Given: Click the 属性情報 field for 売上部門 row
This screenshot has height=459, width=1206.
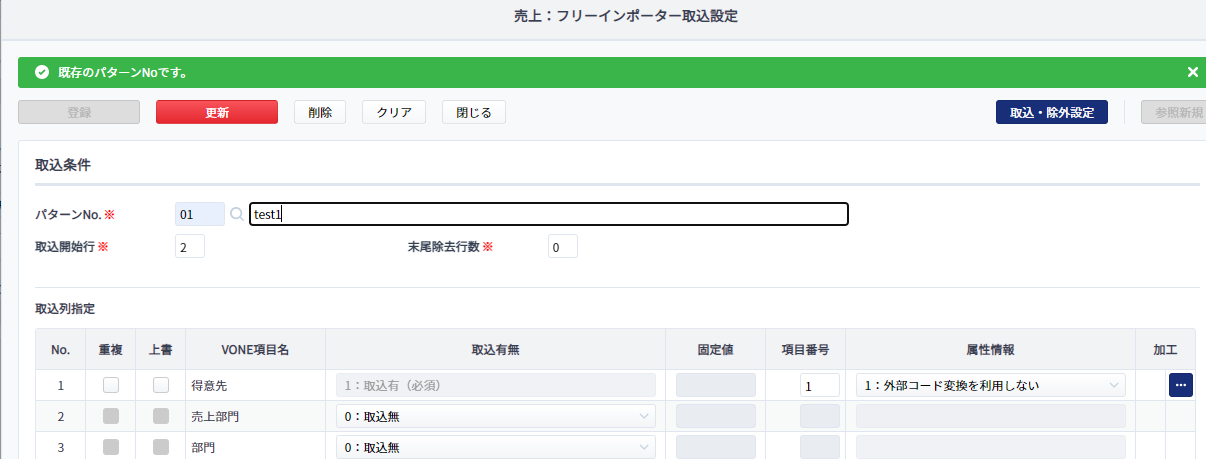Looking at the screenshot, I should pos(990,416).
